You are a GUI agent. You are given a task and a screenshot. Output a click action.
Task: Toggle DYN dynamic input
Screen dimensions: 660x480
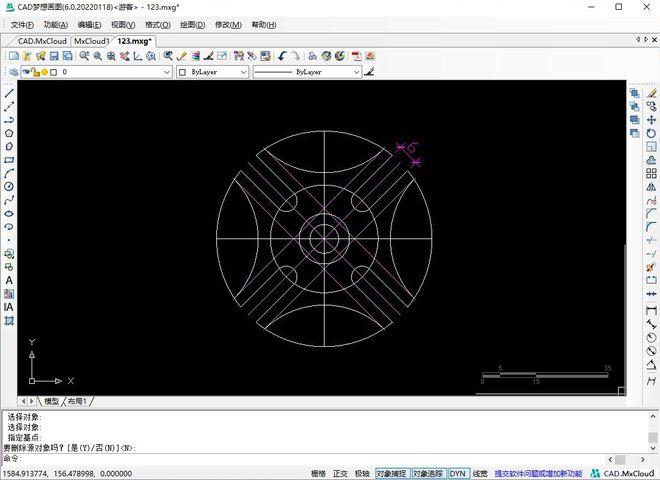coord(457,473)
